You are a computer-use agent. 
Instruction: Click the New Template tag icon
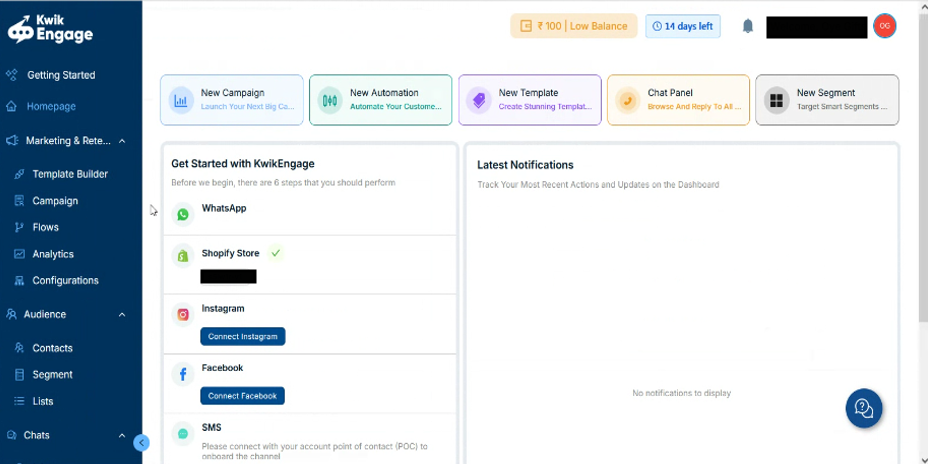click(479, 100)
